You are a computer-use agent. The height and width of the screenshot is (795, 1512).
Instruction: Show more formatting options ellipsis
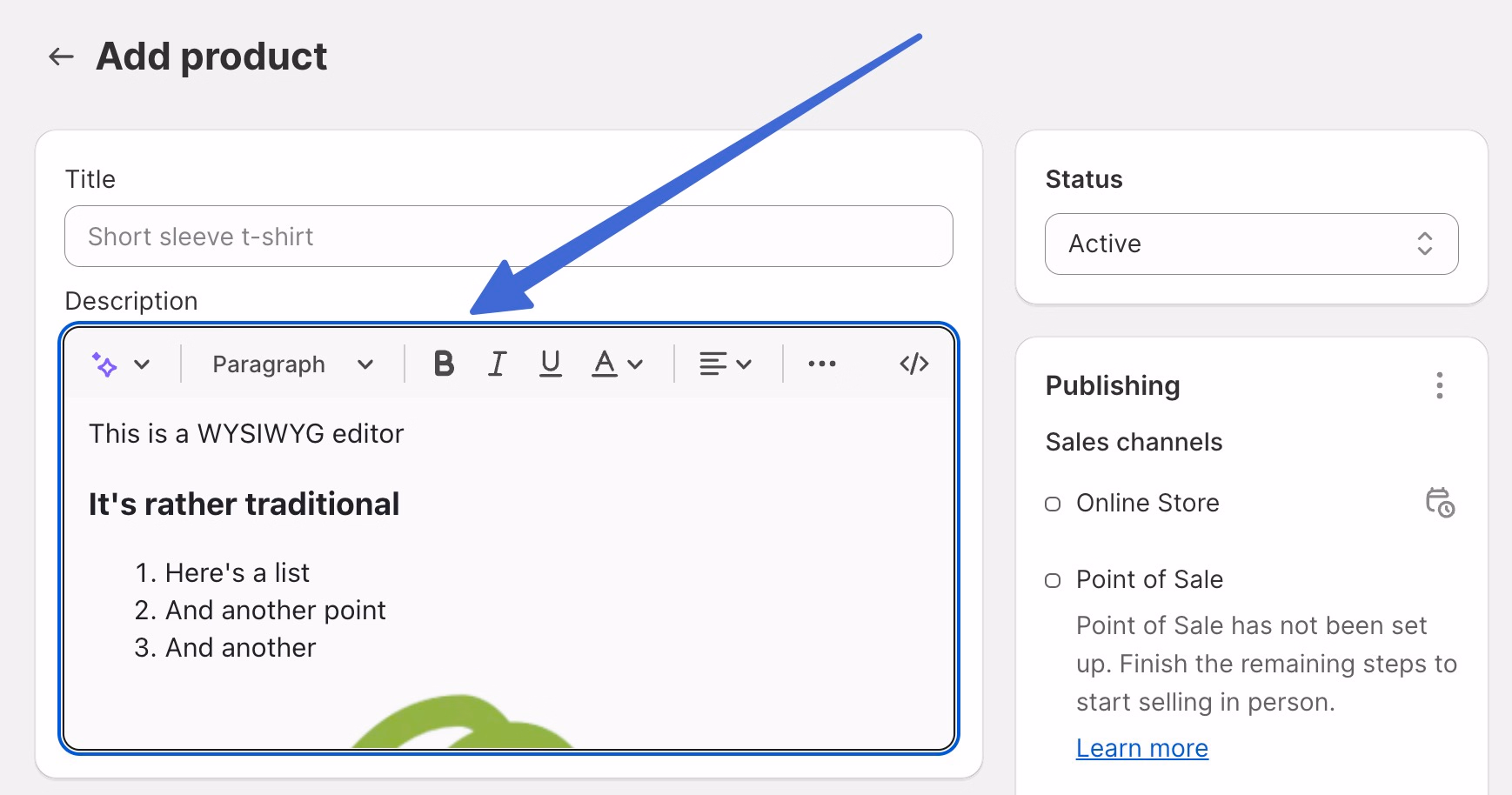click(821, 364)
